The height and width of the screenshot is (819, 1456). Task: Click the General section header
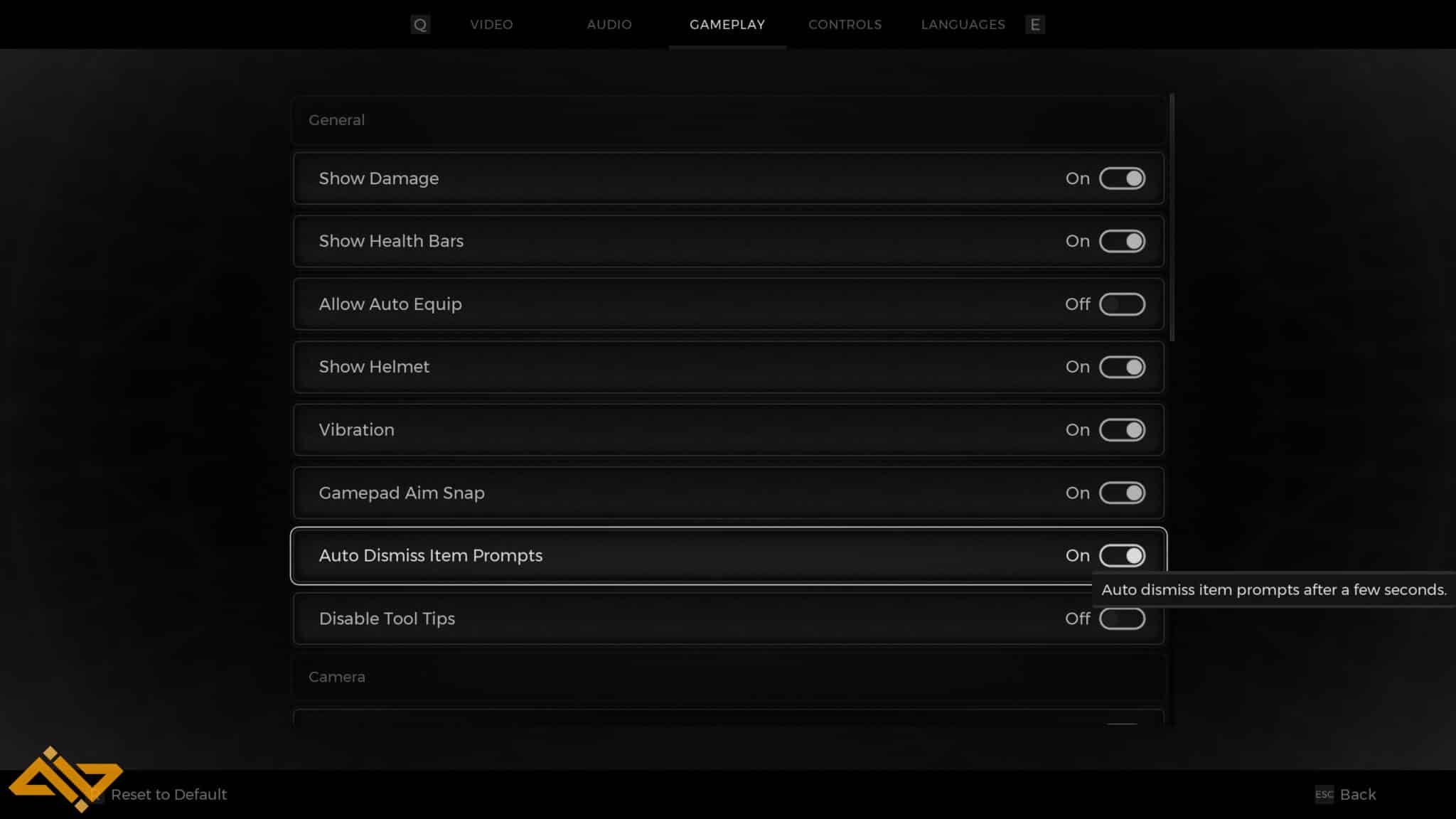point(336,120)
